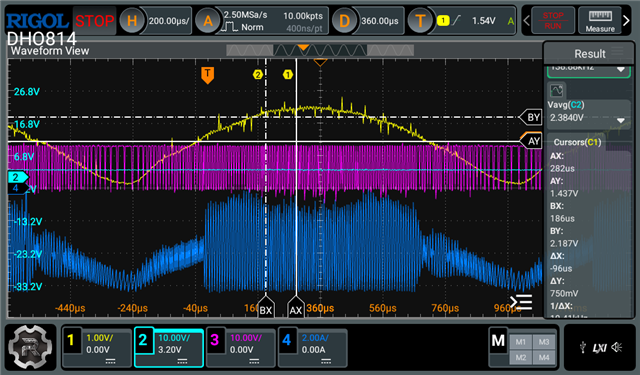640x375 pixels.
Task: Toggle math channel M2
Action: (520, 357)
